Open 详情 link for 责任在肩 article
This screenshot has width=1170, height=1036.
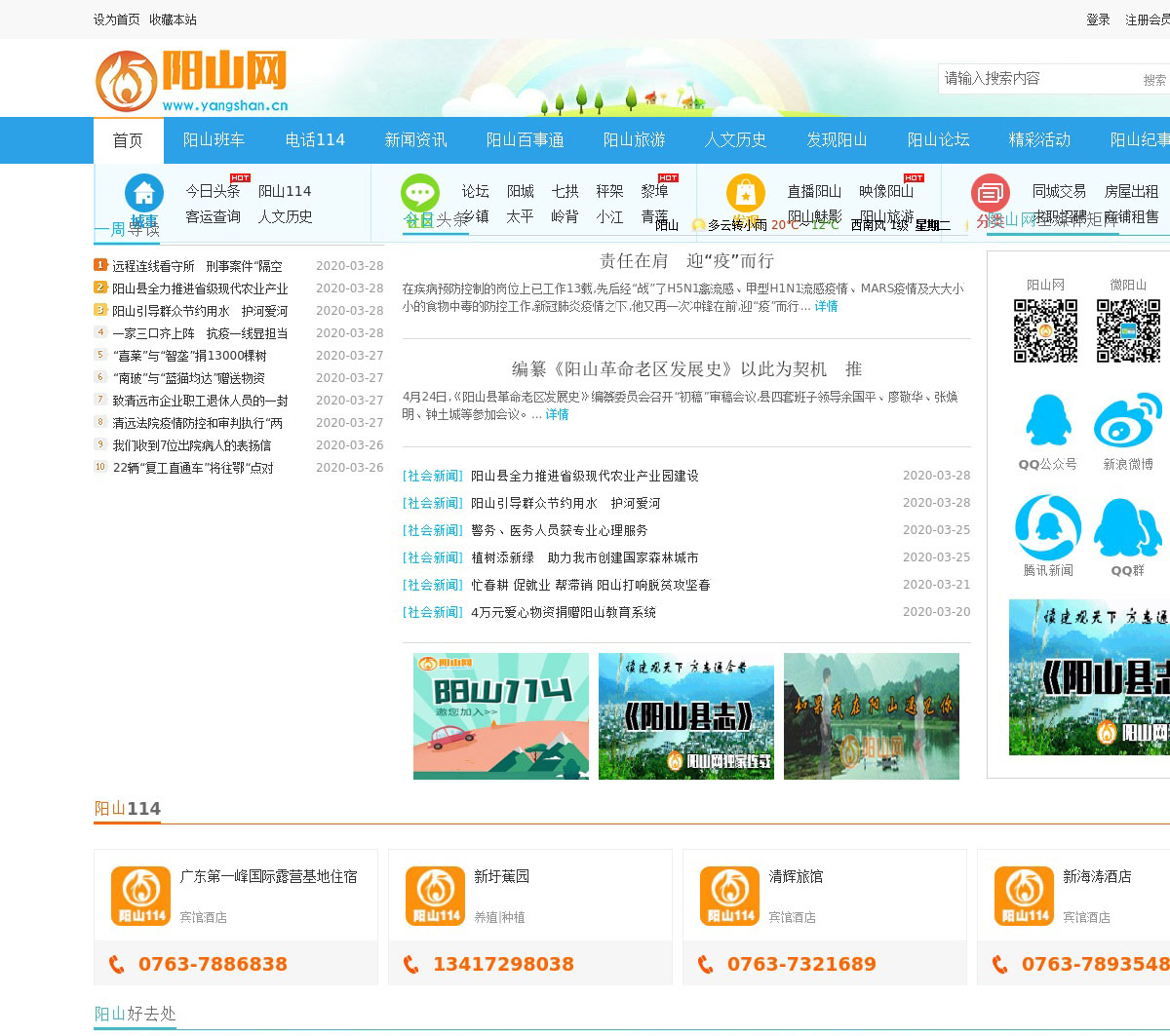pos(826,306)
